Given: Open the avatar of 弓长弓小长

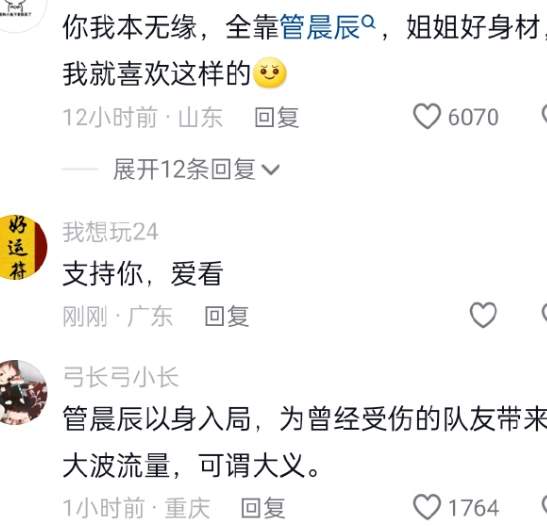Looking at the screenshot, I should [23, 392].
